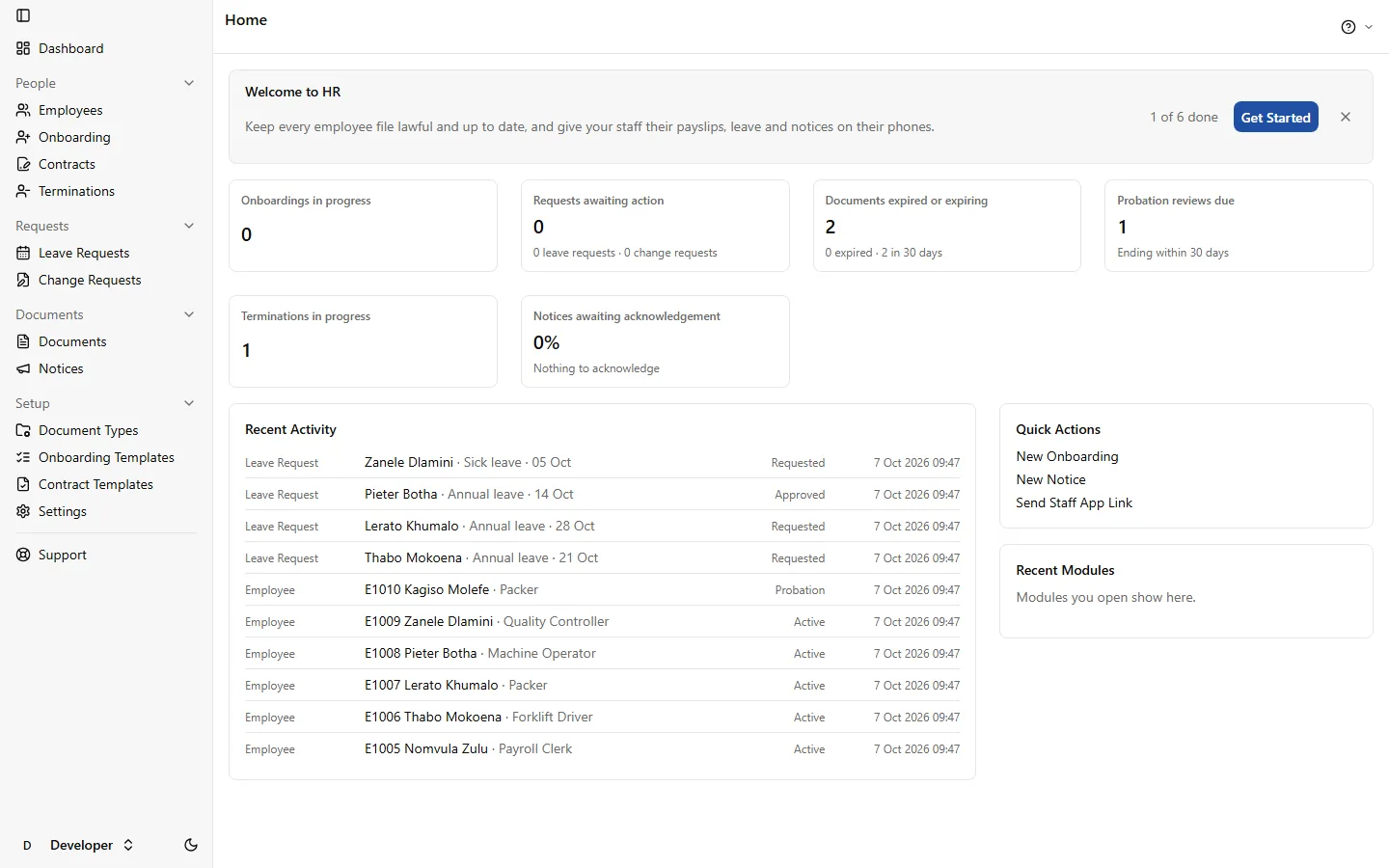1389x868 pixels.
Task: Click the Documents file icon in sidebar
Action: point(23,341)
